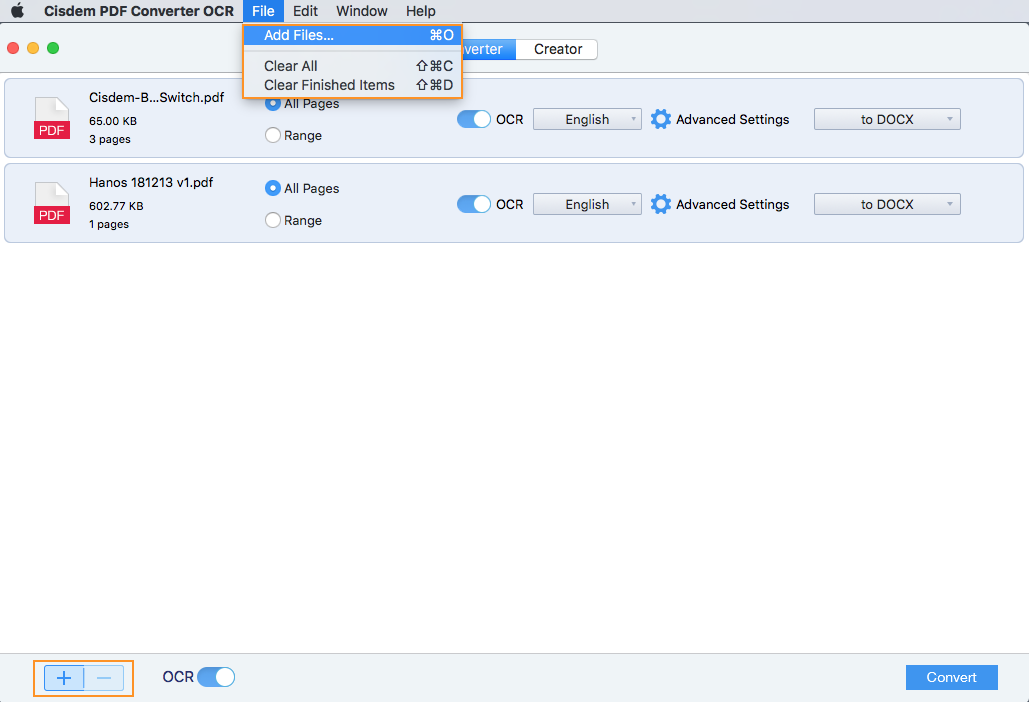Click the minus button to remove file

[x=104, y=678]
